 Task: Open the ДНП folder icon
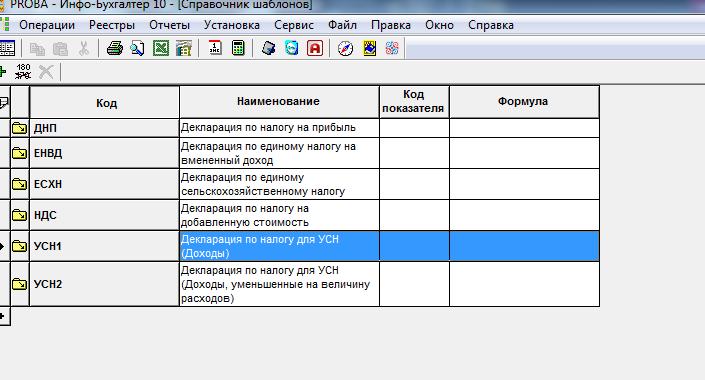(x=19, y=128)
